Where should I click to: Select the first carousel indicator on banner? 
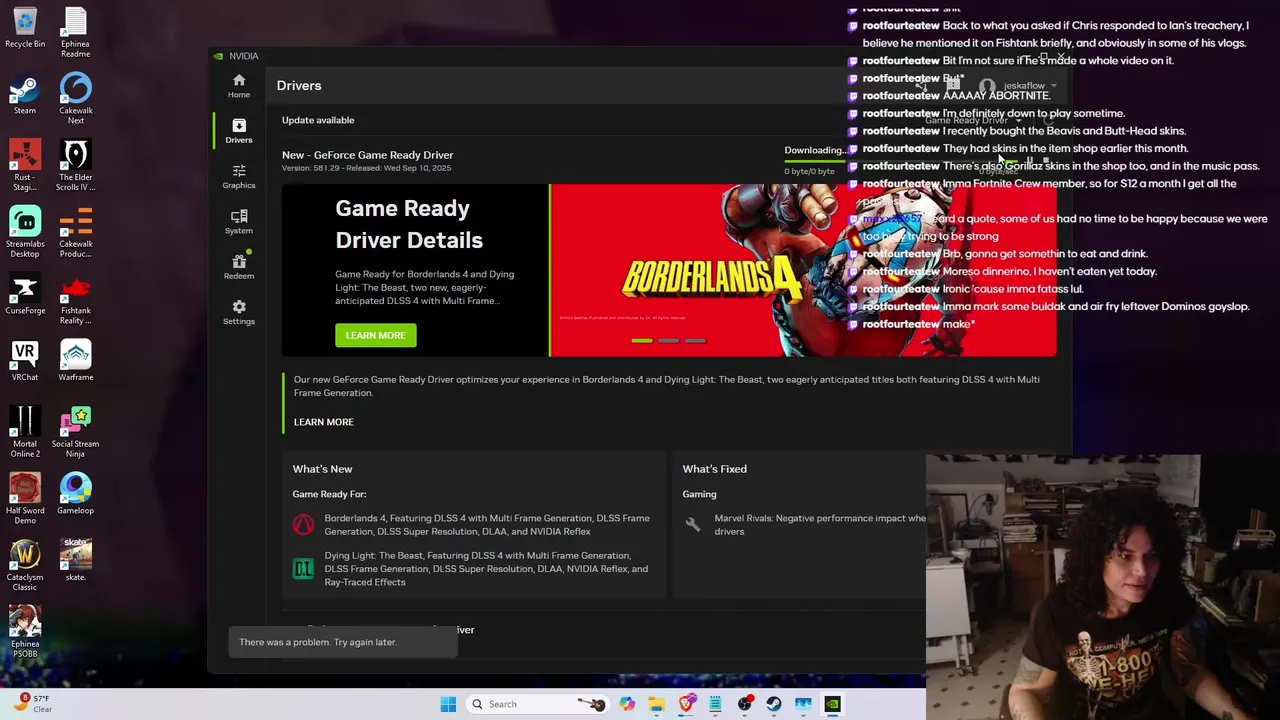point(641,341)
